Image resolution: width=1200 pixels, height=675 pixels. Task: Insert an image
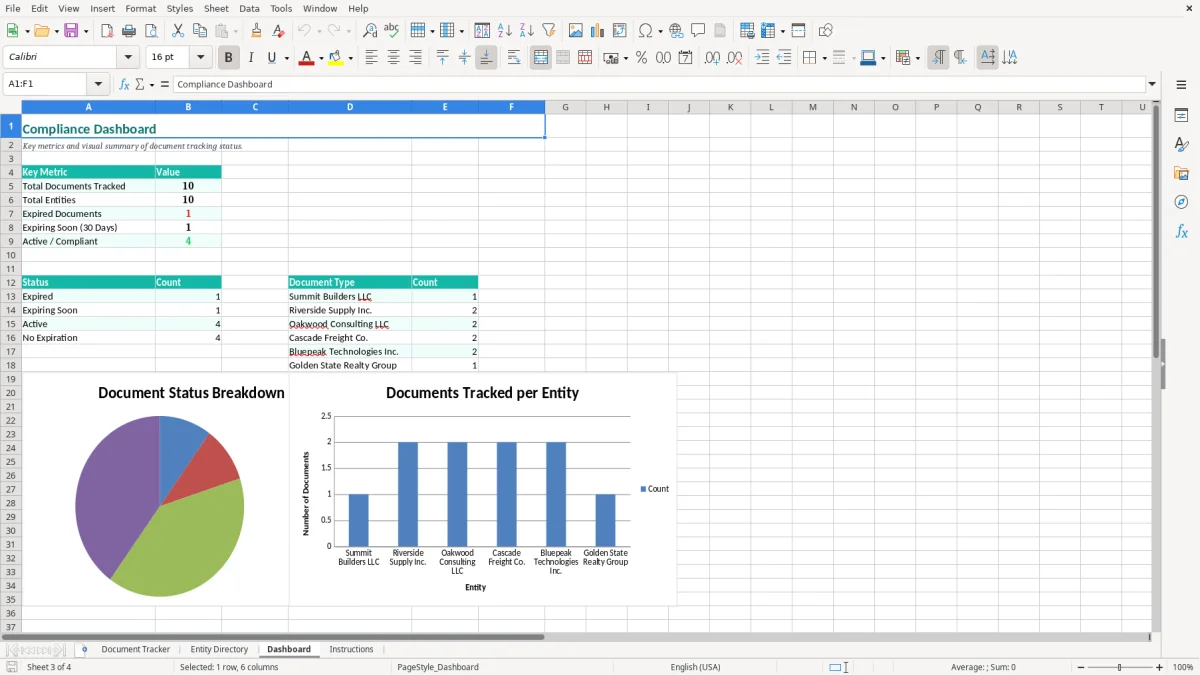click(576, 31)
